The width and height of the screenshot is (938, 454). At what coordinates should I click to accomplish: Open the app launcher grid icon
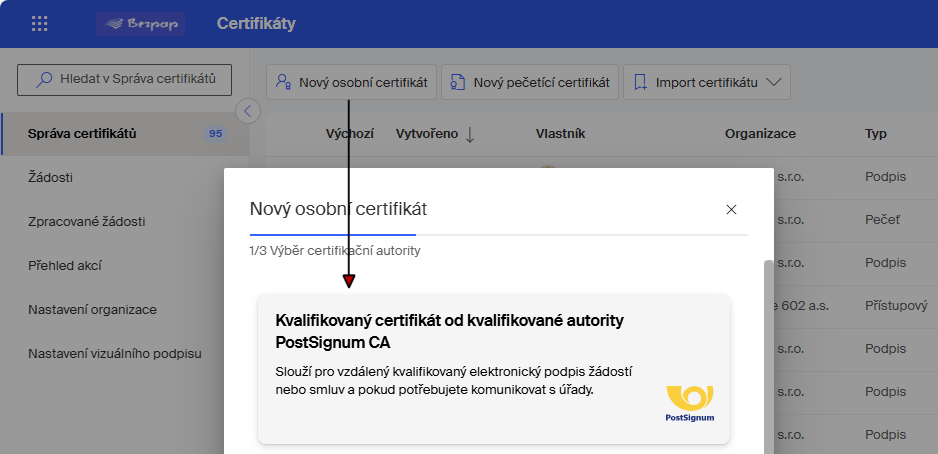(x=40, y=24)
